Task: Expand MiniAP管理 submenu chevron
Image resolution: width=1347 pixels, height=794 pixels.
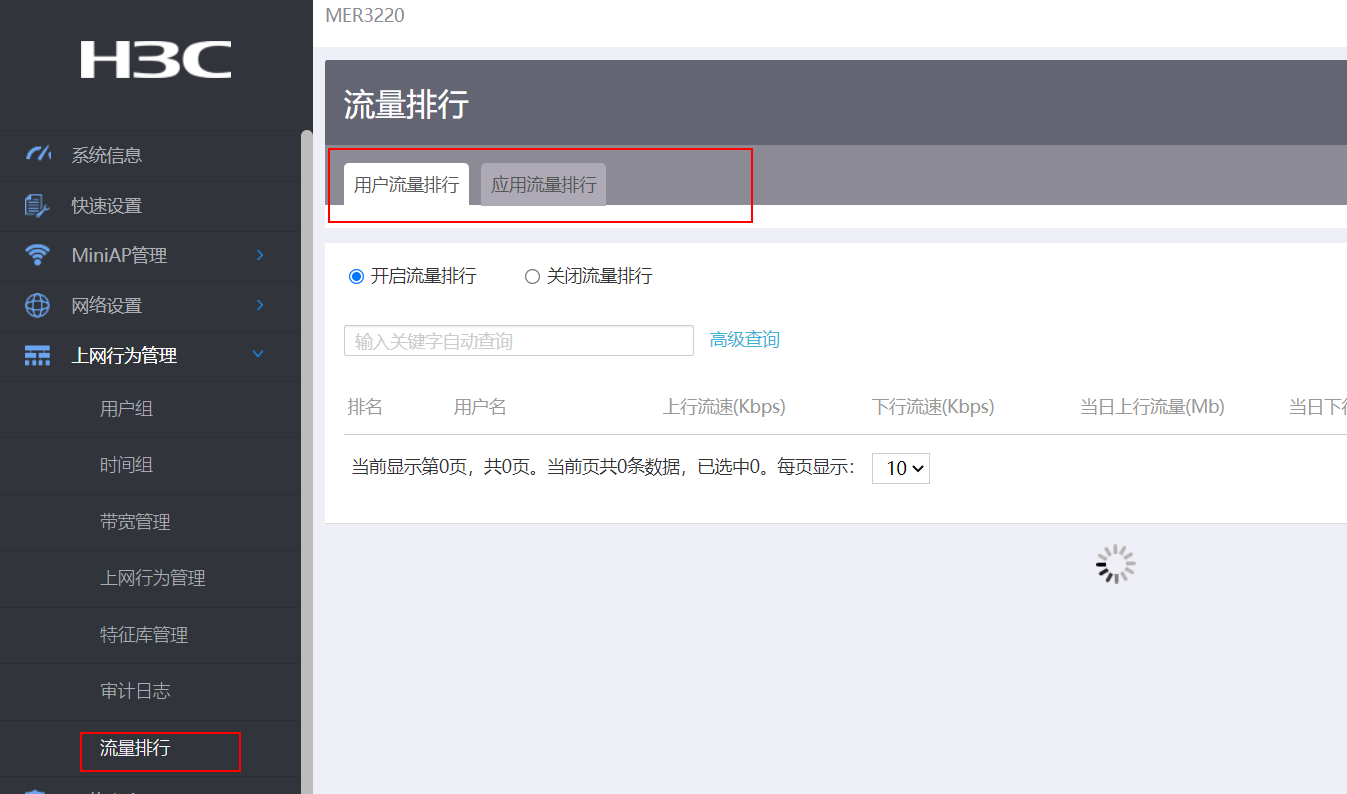Action: tap(260, 255)
